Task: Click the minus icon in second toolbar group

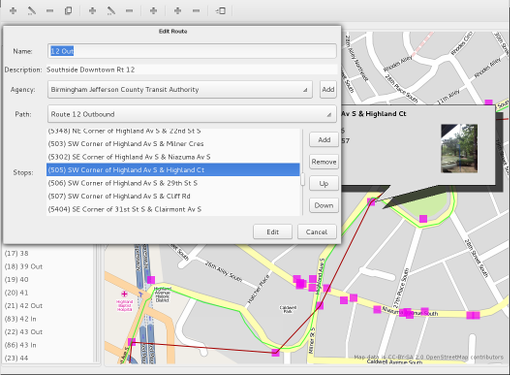Action: 129,11
